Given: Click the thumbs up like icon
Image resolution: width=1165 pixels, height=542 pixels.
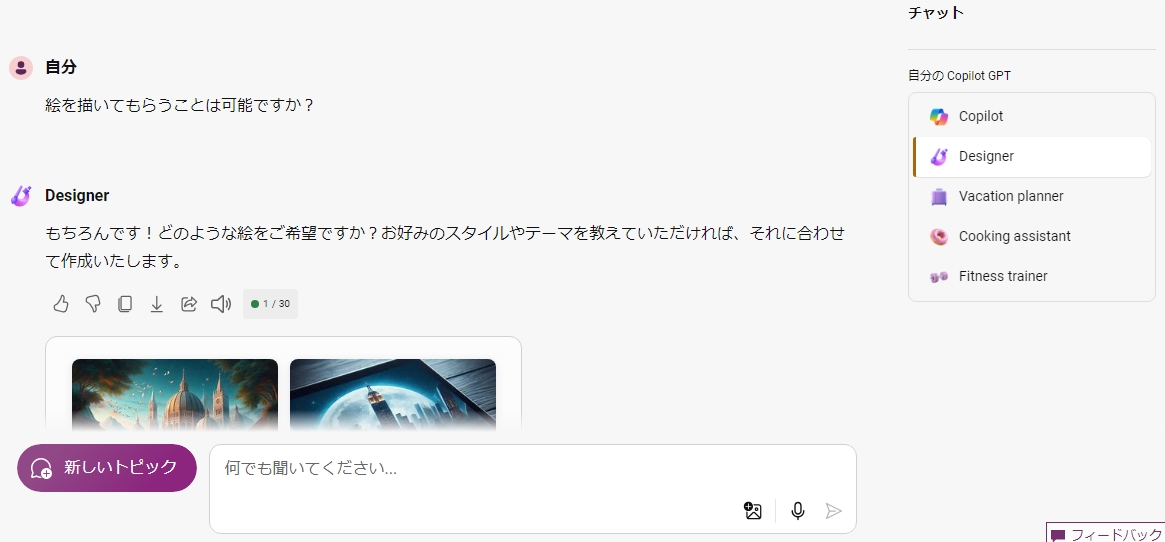Looking at the screenshot, I should (61, 303).
